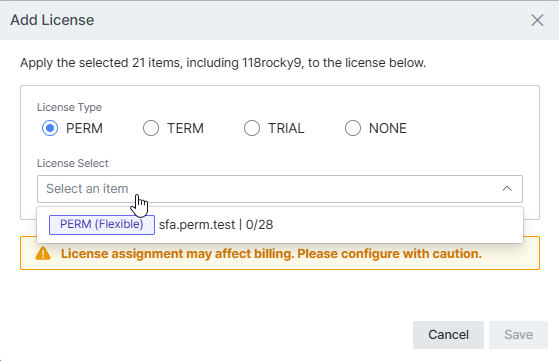Click the Save button

tap(518, 335)
